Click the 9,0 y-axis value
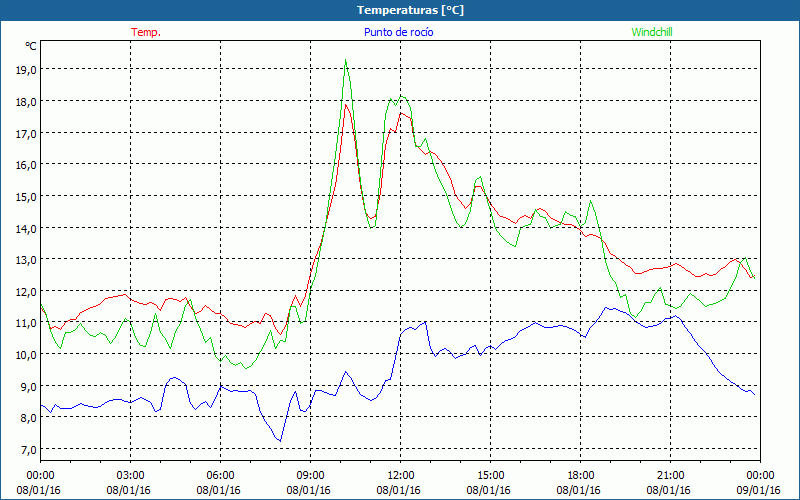Screen dimensions: 800x500 coord(29,386)
